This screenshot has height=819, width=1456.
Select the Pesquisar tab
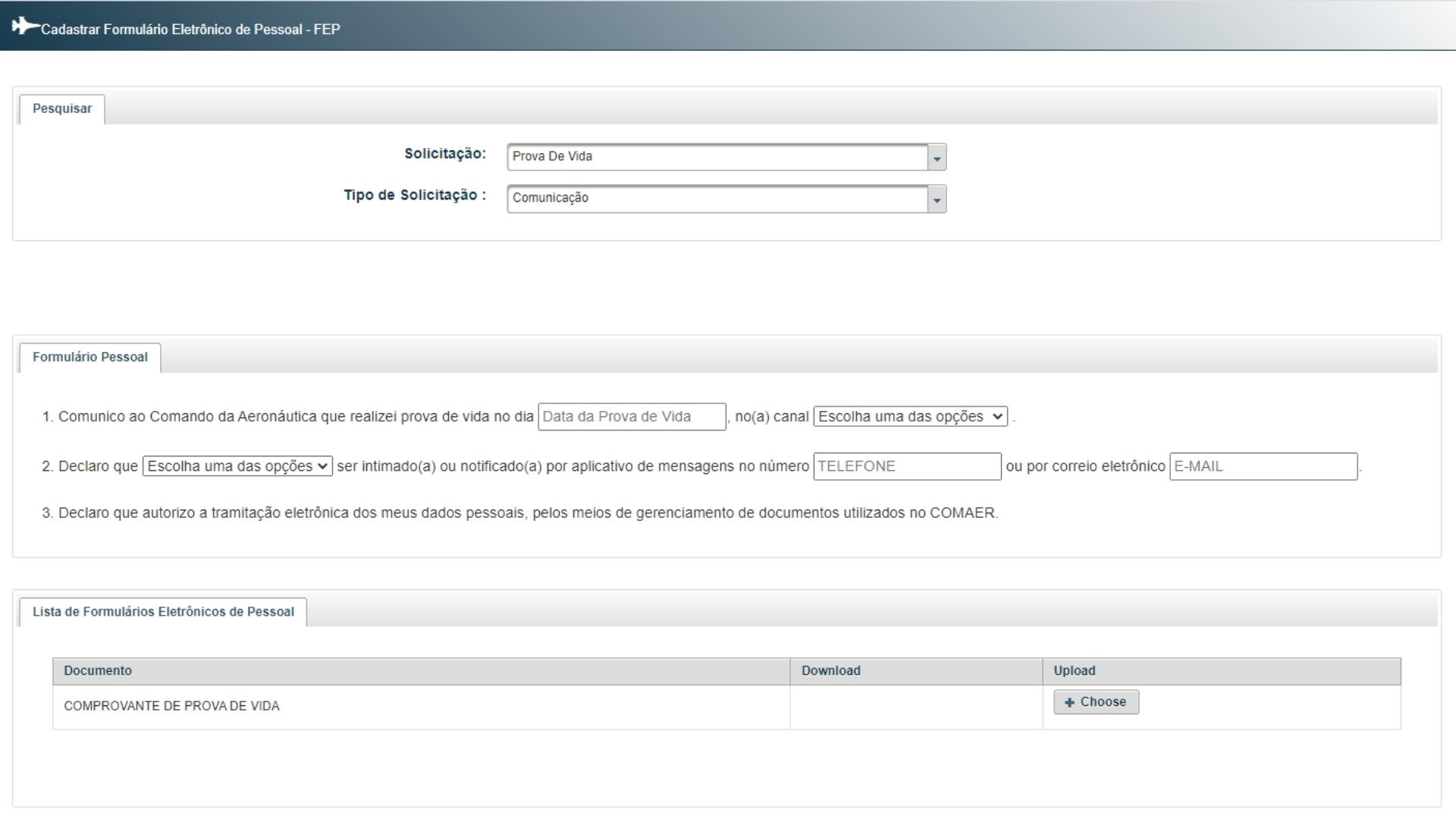[62, 109]
